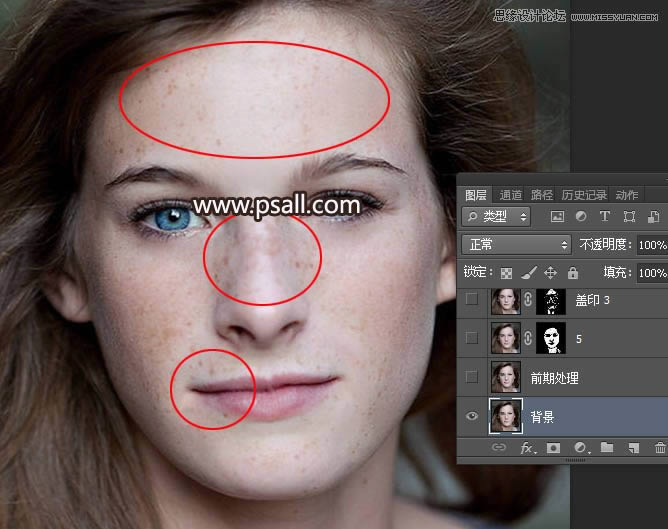Click the 不透明度 opacity value field
The height and width of the screenshot is (529, 668).
[651, 244]
